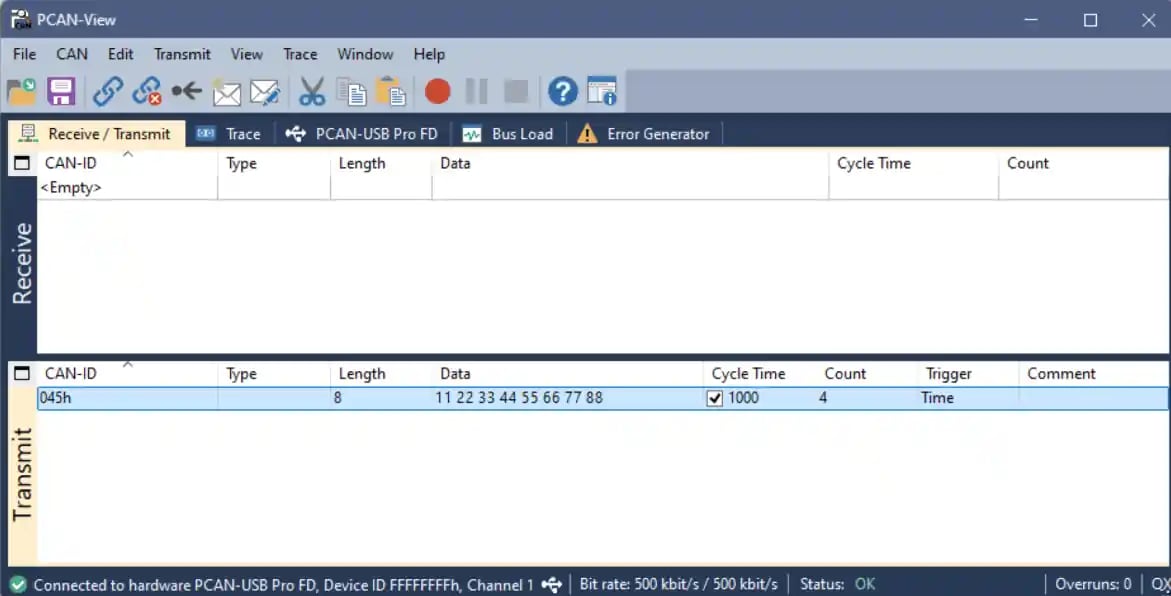The image size is (1171, 596).
Task: Click the Receive Data column header
Action: (630, 164)
